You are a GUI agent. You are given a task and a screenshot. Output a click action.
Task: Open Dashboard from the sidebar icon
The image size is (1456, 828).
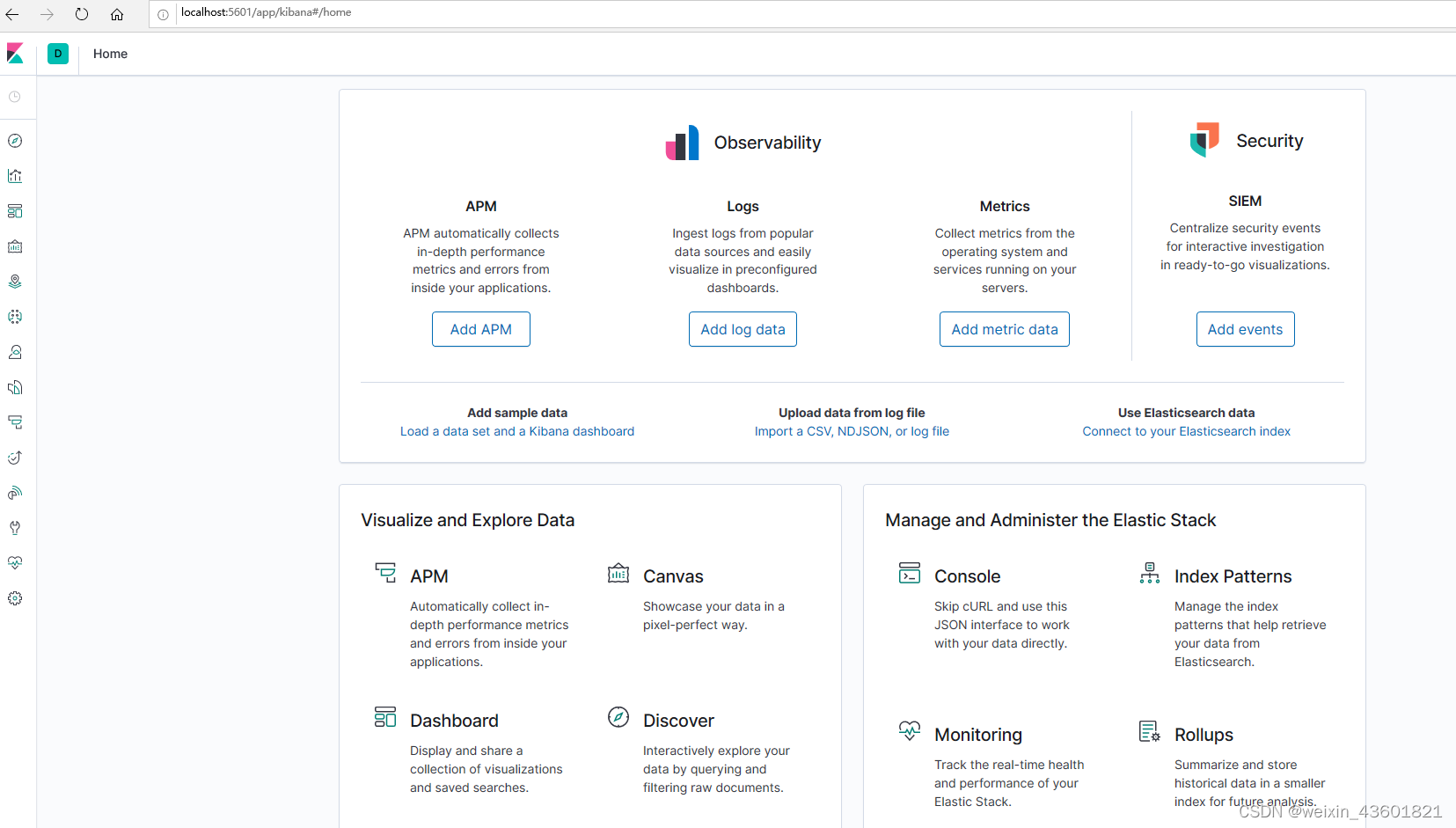(x=15, y=211)
